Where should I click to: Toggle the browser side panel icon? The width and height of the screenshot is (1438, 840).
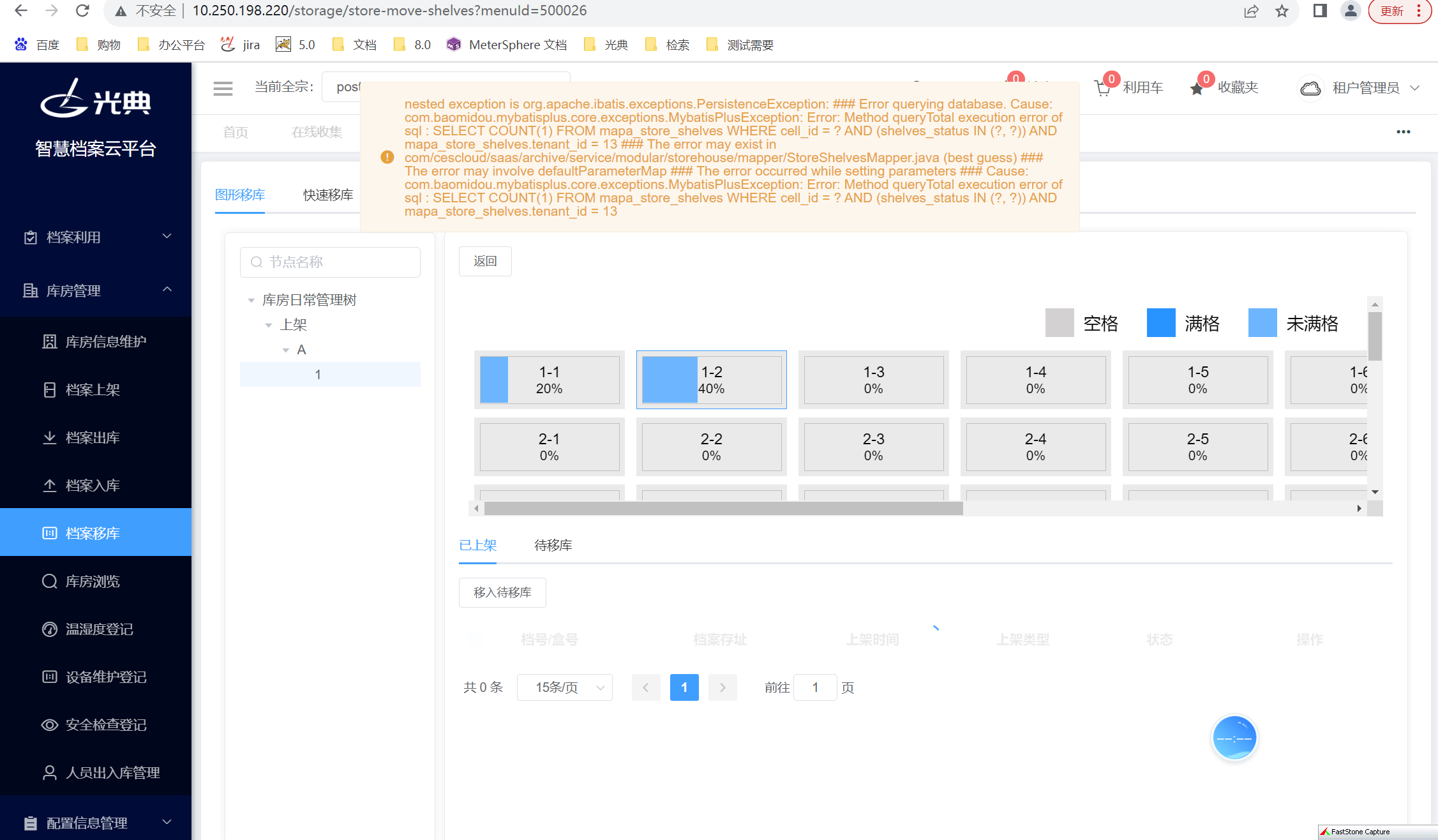point(1320,11)
